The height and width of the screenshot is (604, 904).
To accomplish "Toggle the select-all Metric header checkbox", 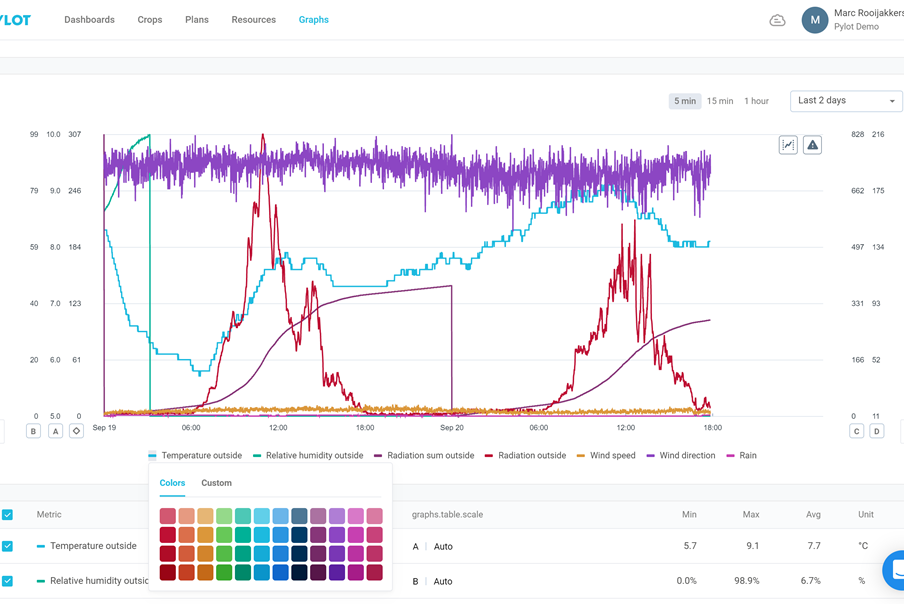I will [x=8, y=515].
